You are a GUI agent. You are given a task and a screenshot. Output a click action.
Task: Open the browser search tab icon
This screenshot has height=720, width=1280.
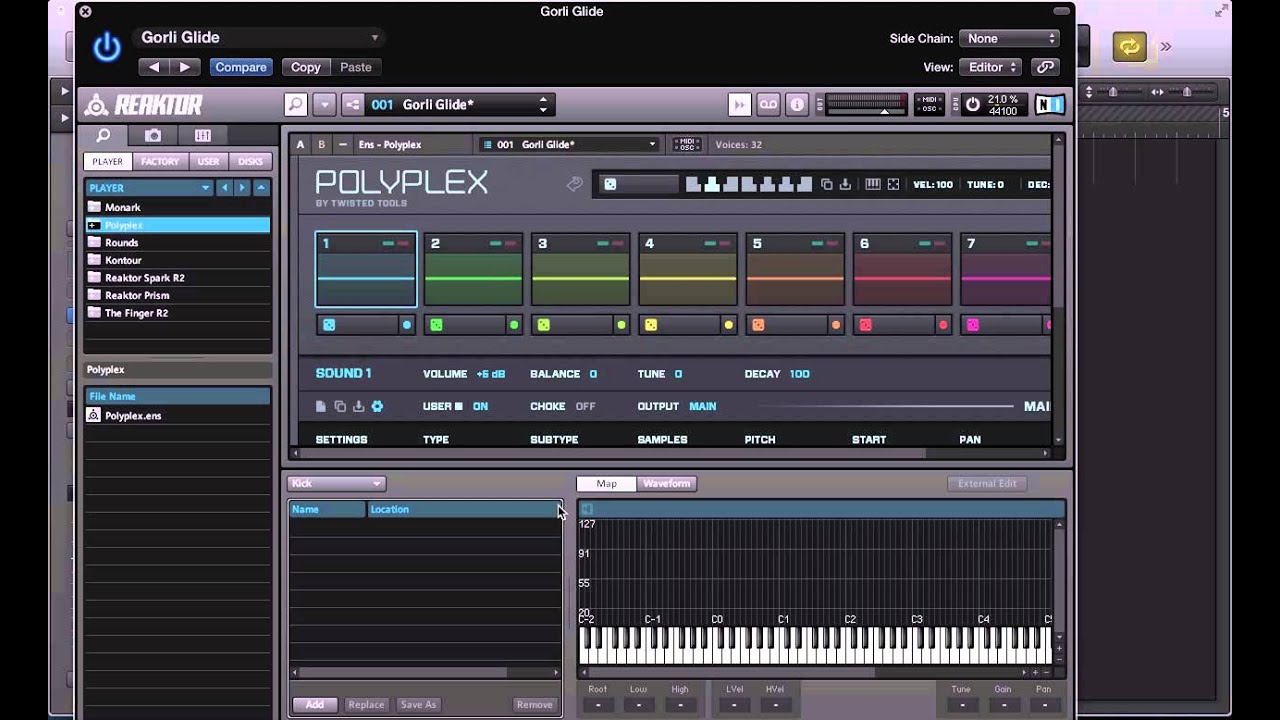tap(104, 135)
